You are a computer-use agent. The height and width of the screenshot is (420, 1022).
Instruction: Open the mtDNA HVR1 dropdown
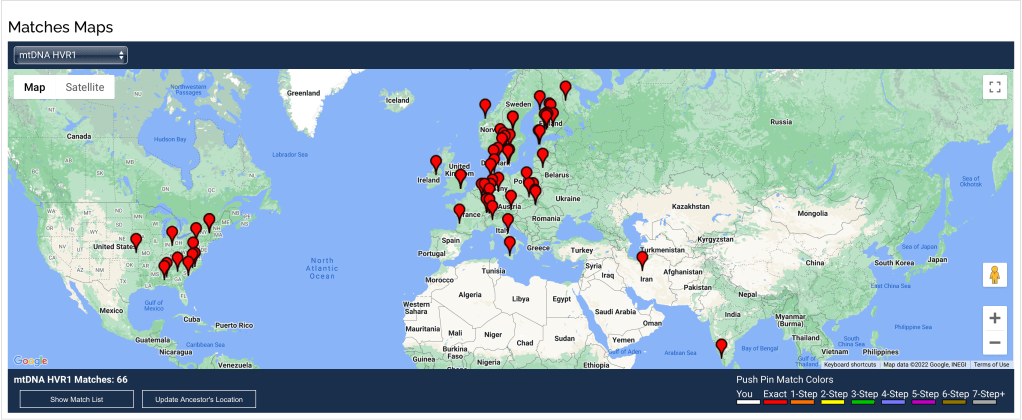[x=71, y=54]
